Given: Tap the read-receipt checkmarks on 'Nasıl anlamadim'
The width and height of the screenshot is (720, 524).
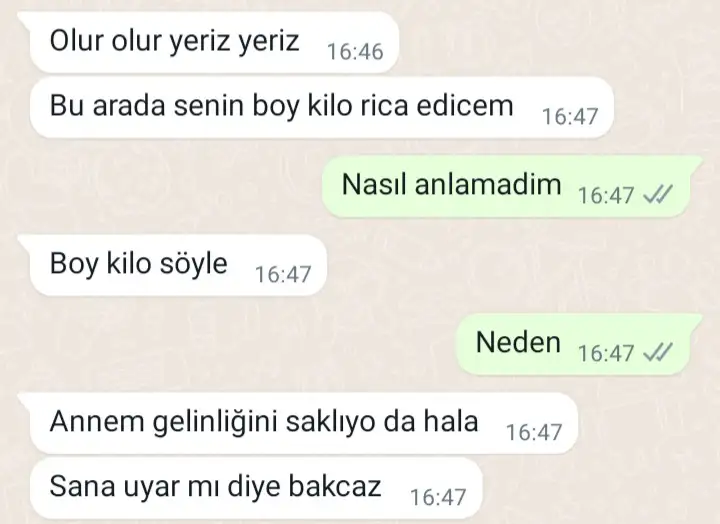Looking at the screenshot, I should point(658,194).
